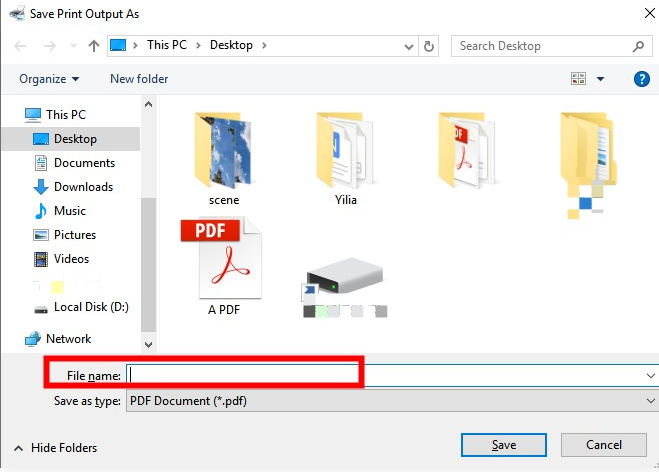This screenshot has height=472, width=659.
Task: Click the sidebar scroll down arrow
Action: click(148, 345)
